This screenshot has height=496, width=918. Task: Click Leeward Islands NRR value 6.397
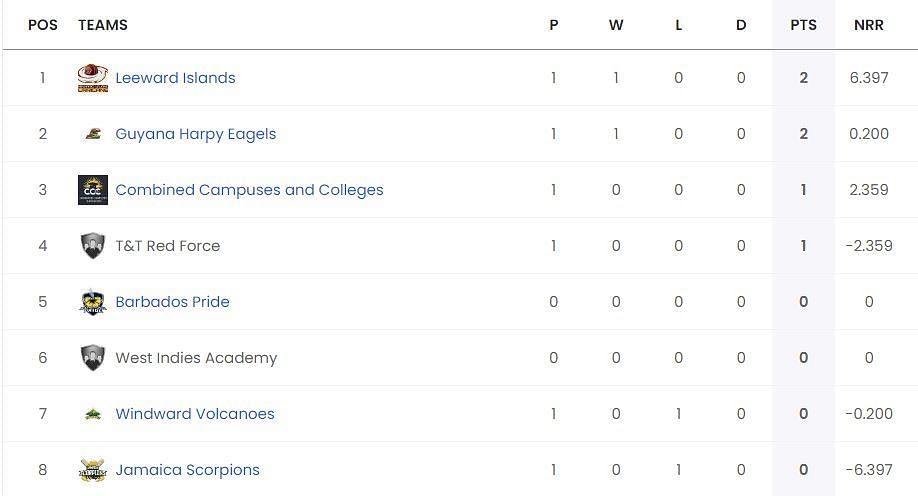click(x=869, y=78)
